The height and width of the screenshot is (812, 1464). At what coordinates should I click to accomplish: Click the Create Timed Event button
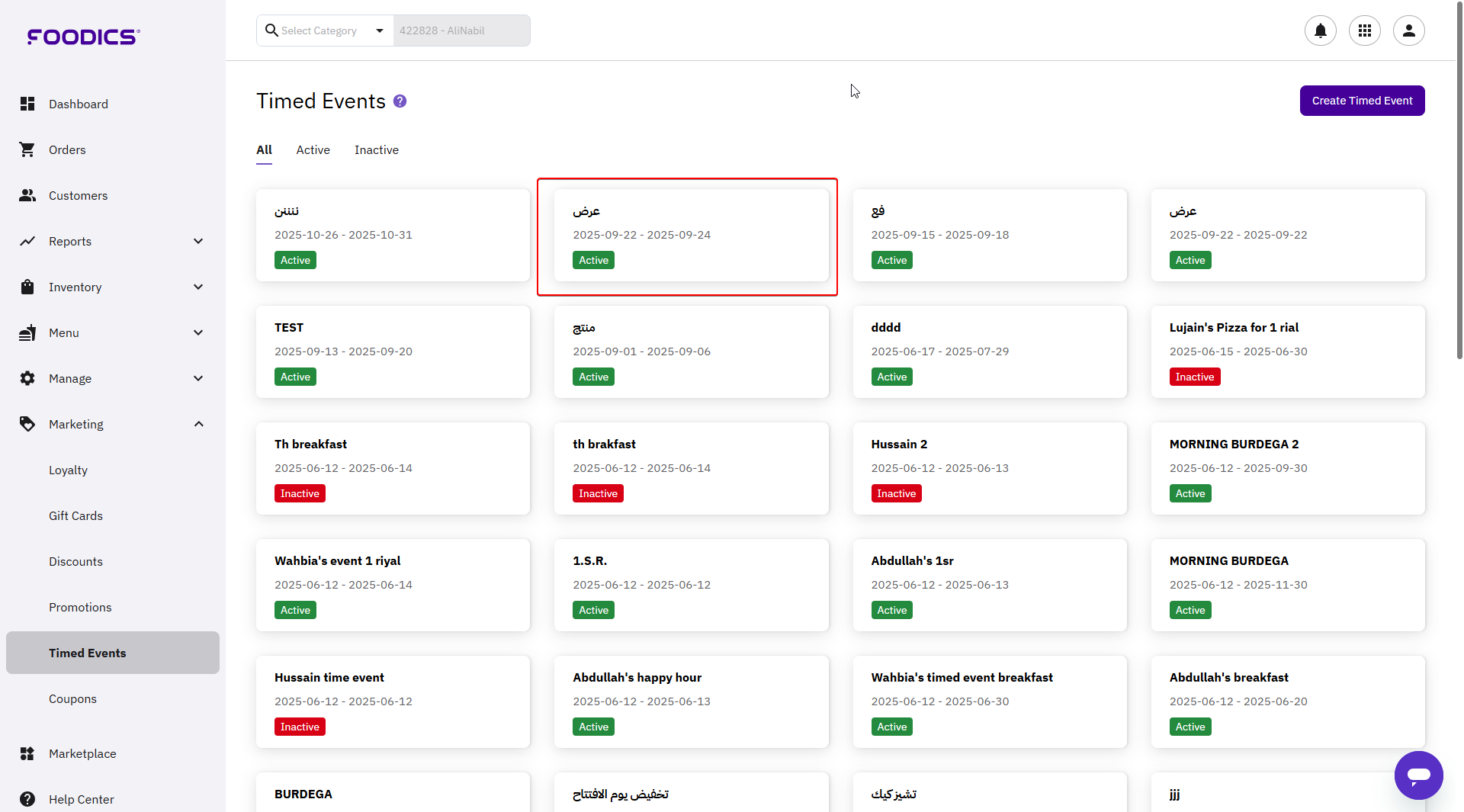pos(1362,101)
